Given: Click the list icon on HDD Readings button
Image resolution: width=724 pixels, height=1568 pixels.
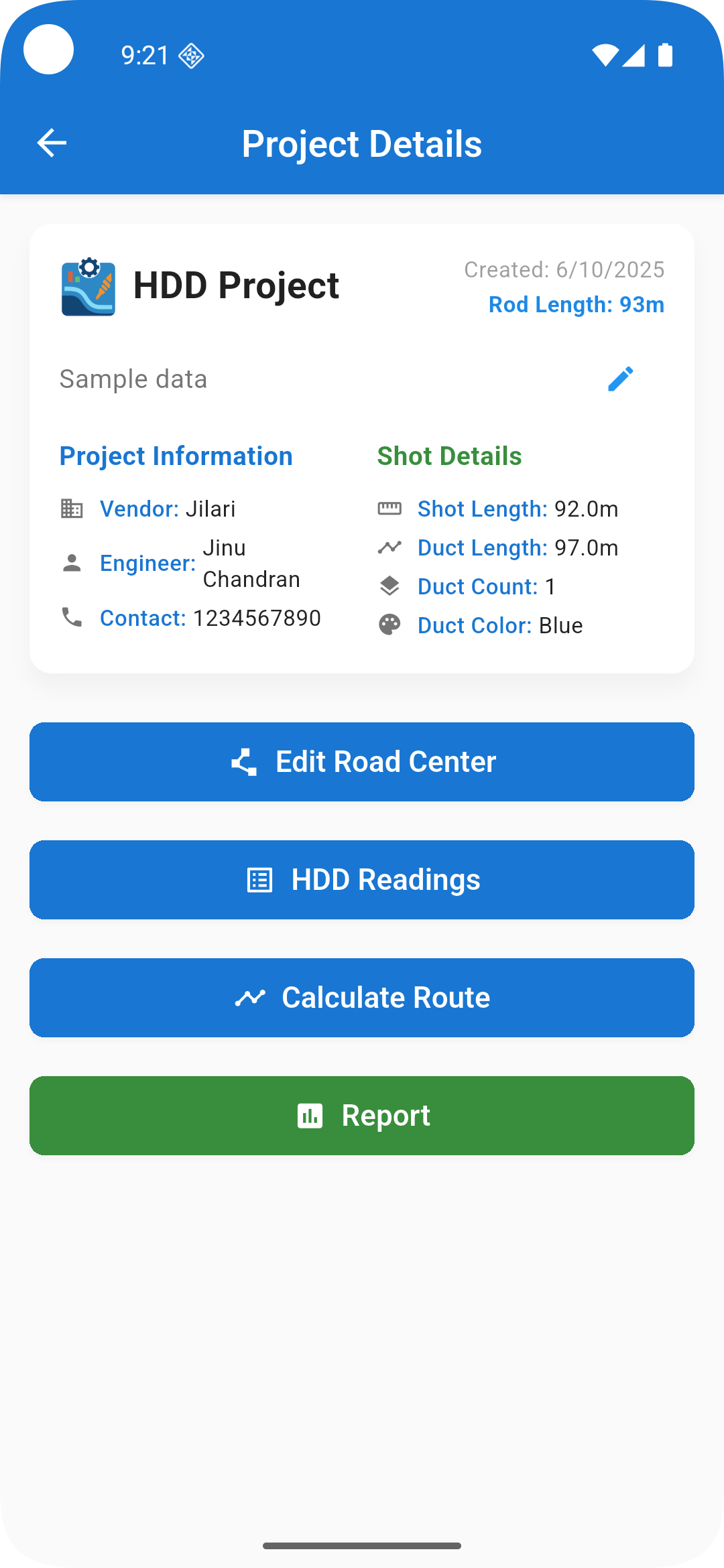Looking at the screenshot, I should point(261,879).
